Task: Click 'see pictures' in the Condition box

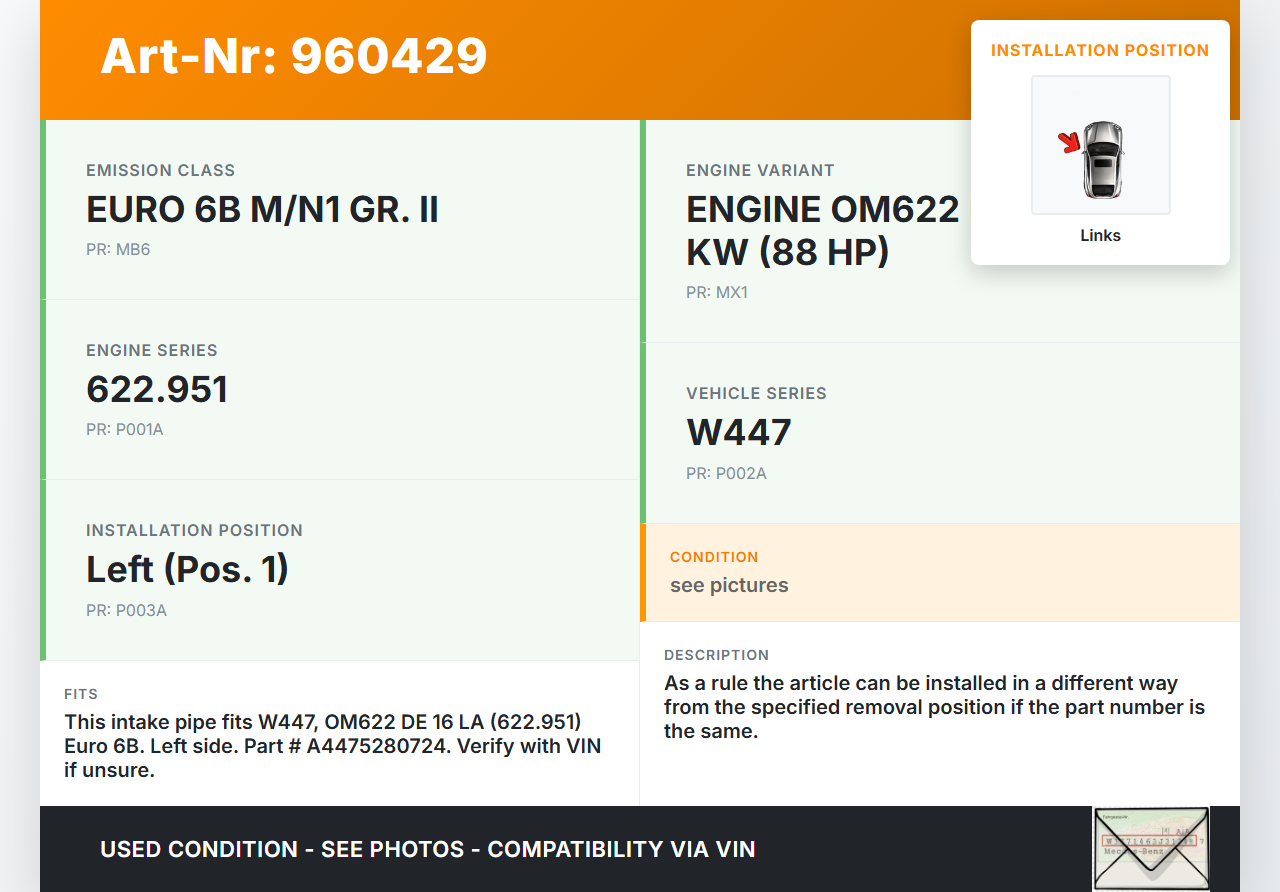Action: (x=729, y=585)
